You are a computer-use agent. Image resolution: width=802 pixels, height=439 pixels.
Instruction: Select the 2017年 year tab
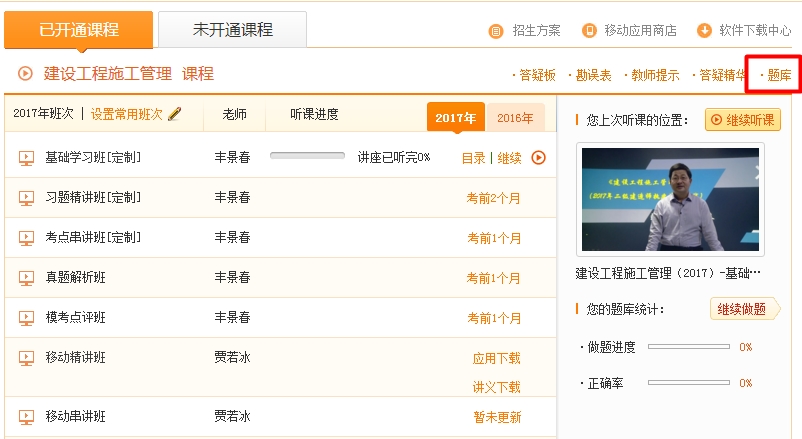click(x=456, y=118)
